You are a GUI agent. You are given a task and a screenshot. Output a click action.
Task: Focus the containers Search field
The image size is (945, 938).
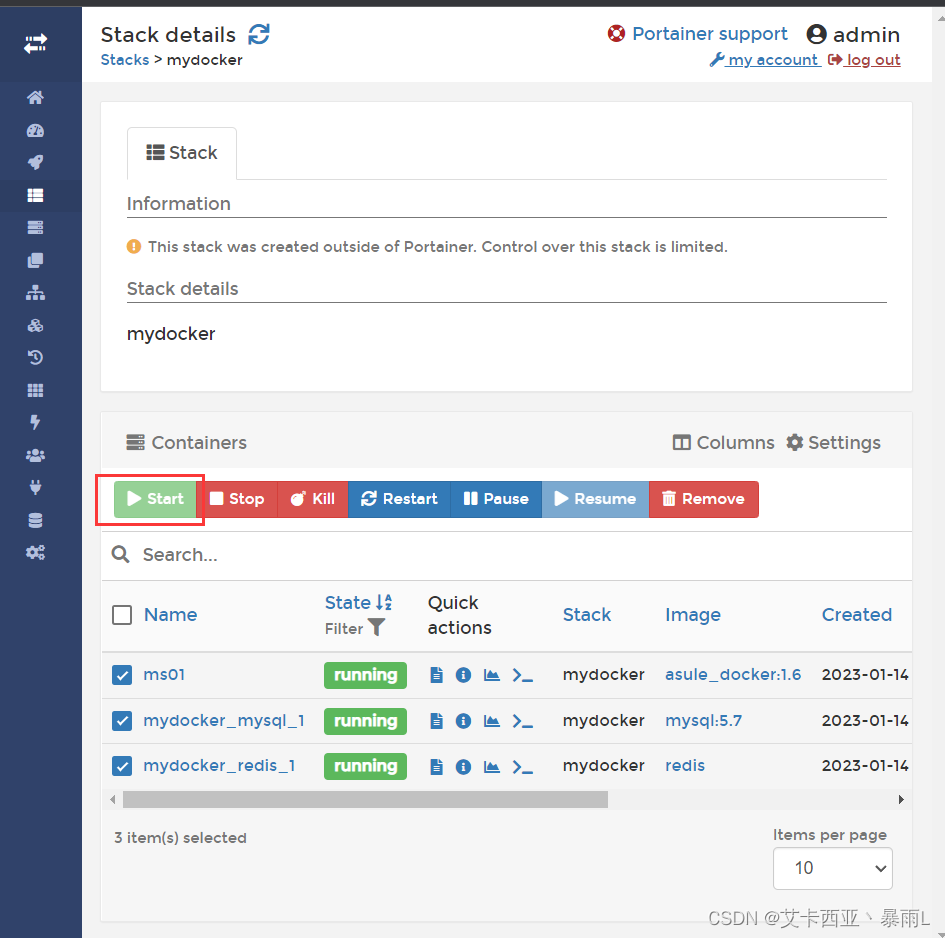(506, 555)
